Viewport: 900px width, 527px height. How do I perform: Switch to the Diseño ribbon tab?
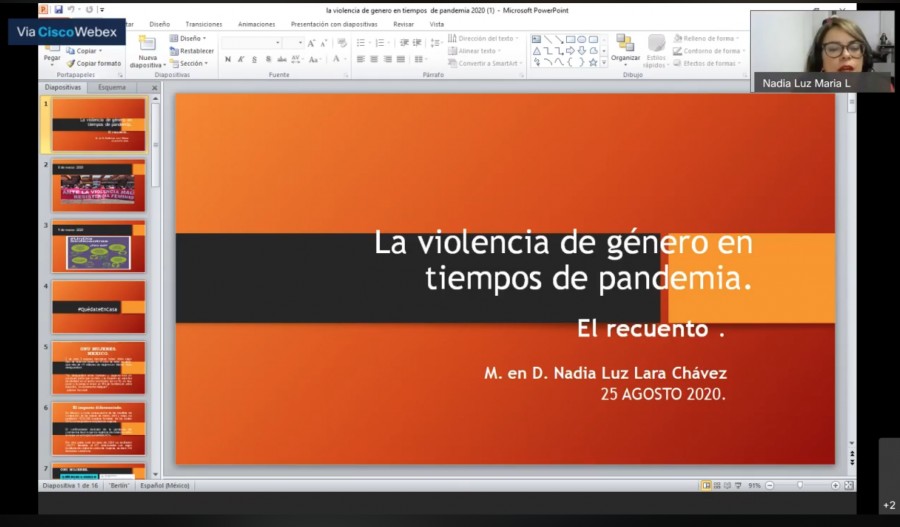click(160, 24)
